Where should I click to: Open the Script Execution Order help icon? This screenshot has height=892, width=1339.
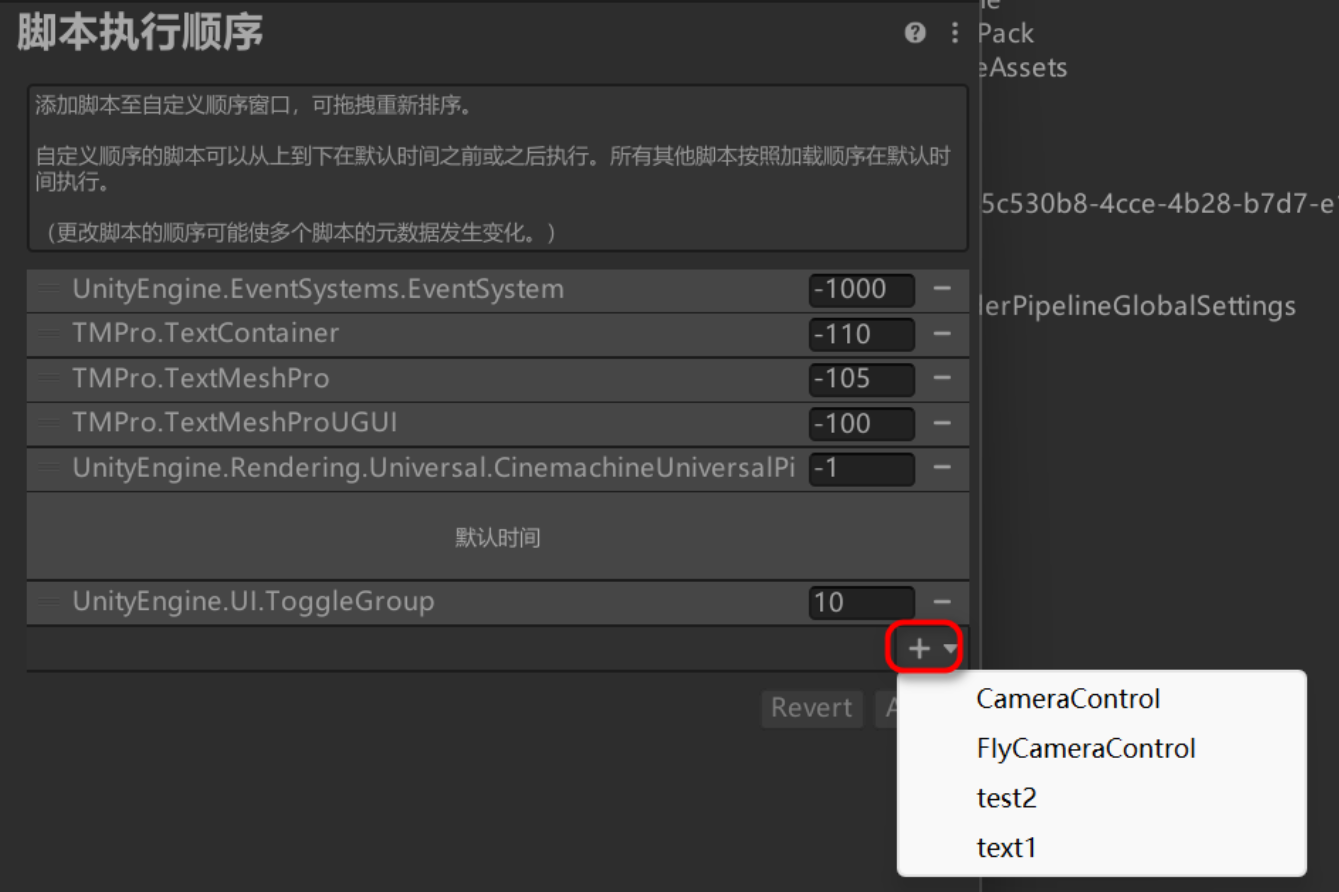tap(913, 32)
